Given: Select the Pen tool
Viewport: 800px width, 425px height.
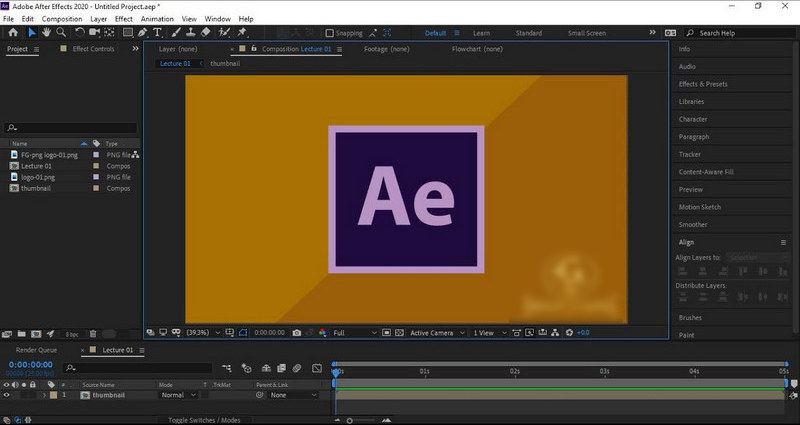Looking at the screenshot, I should point(142,32).
